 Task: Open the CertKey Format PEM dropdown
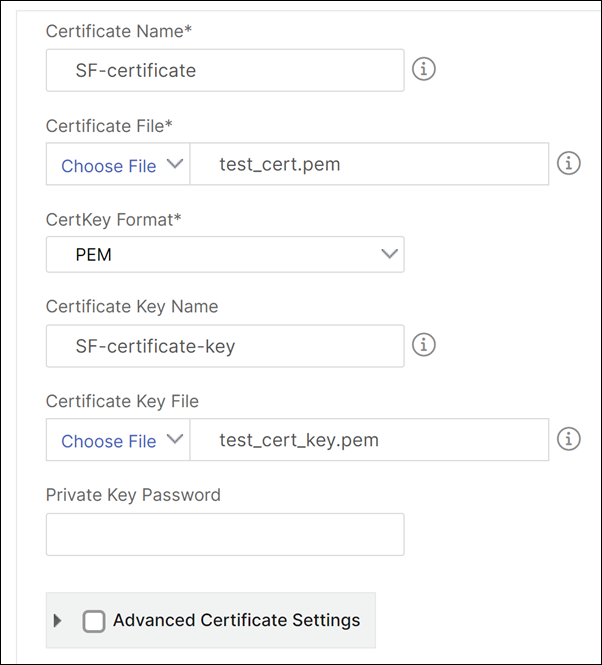tap(225, 254)
